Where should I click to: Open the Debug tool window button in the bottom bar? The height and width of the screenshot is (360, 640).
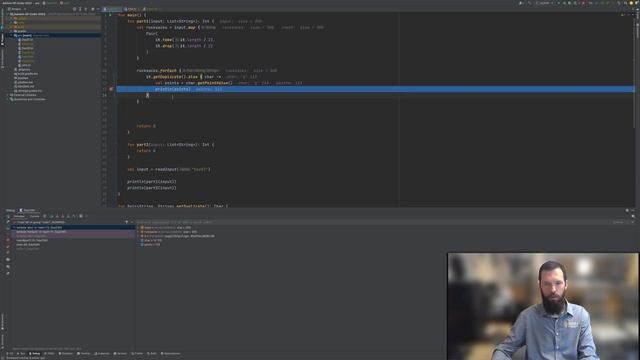click(x=34, y=353)
